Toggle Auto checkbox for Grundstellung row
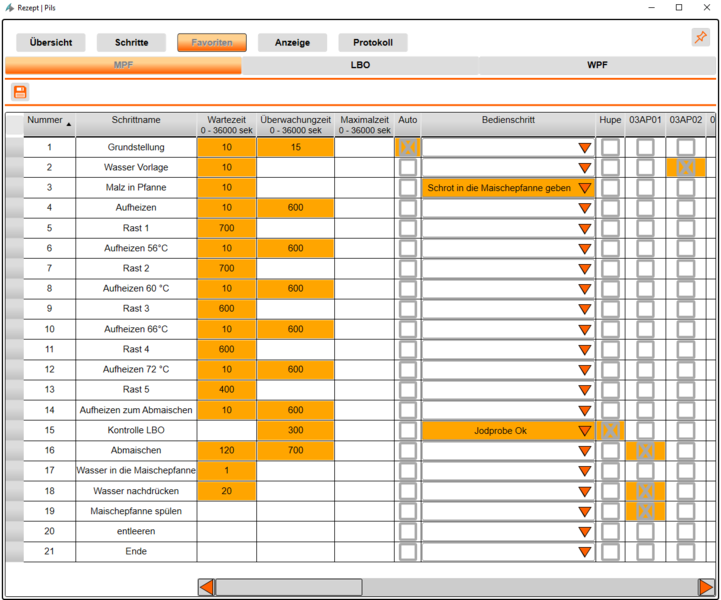 pos(408,147)
